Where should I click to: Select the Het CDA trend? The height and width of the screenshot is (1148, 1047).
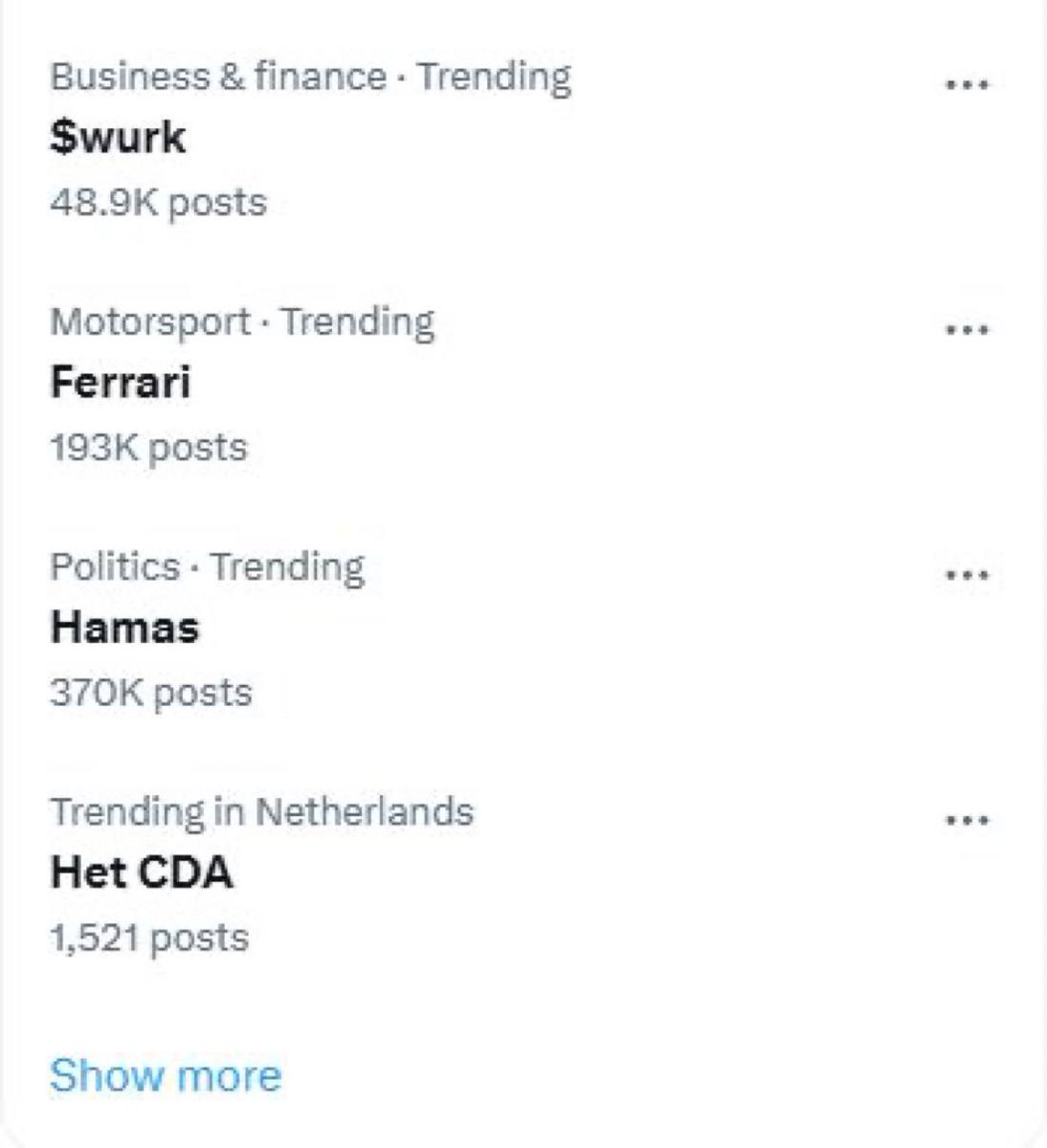(x=141, y=873)
